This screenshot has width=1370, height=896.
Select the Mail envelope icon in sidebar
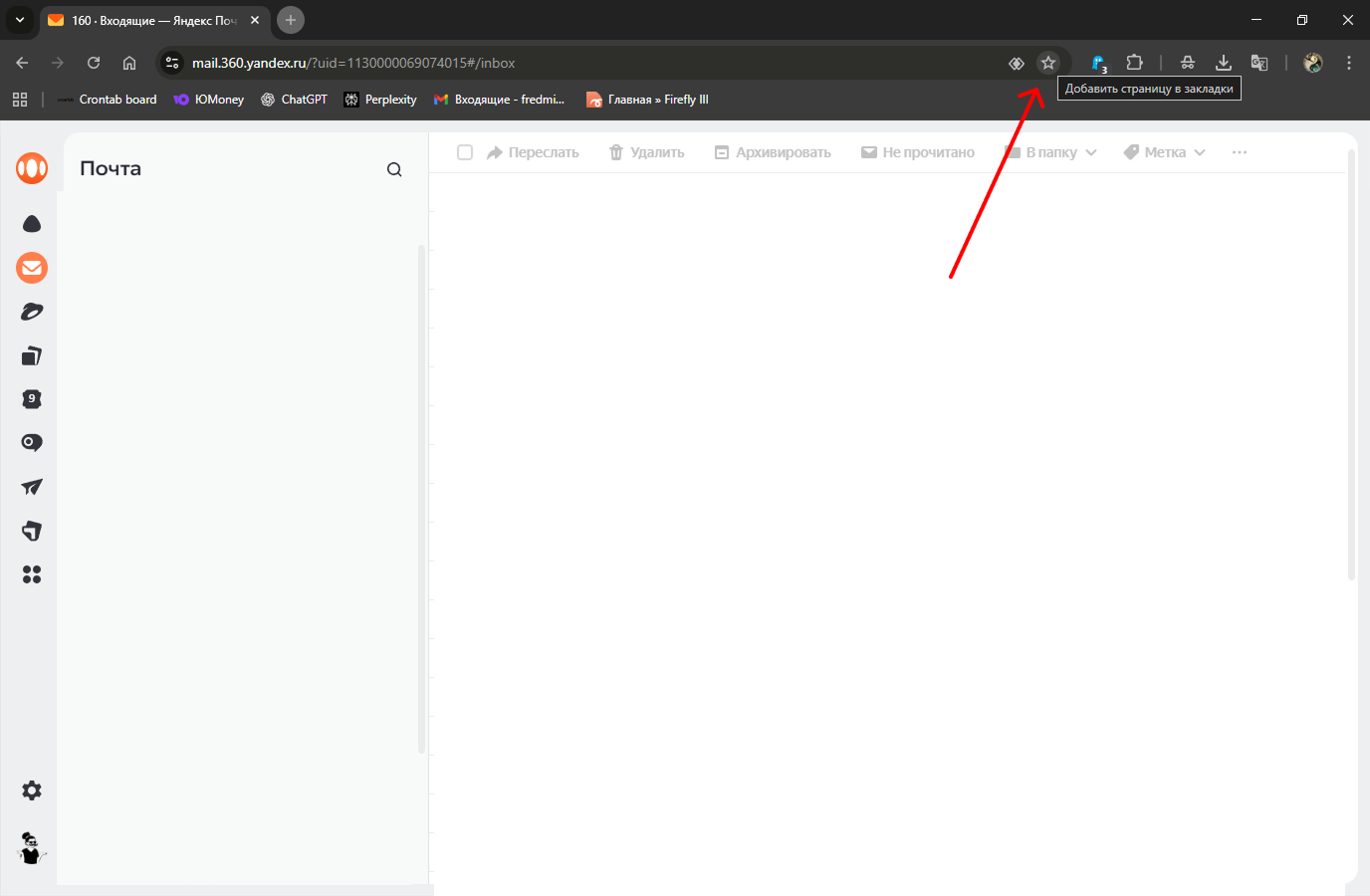[x=32, y=268]
